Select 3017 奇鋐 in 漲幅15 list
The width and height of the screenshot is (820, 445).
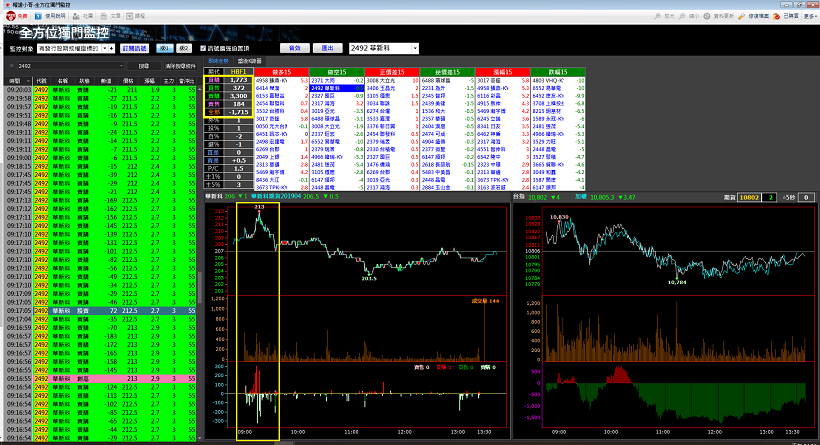tap(503, 81)
